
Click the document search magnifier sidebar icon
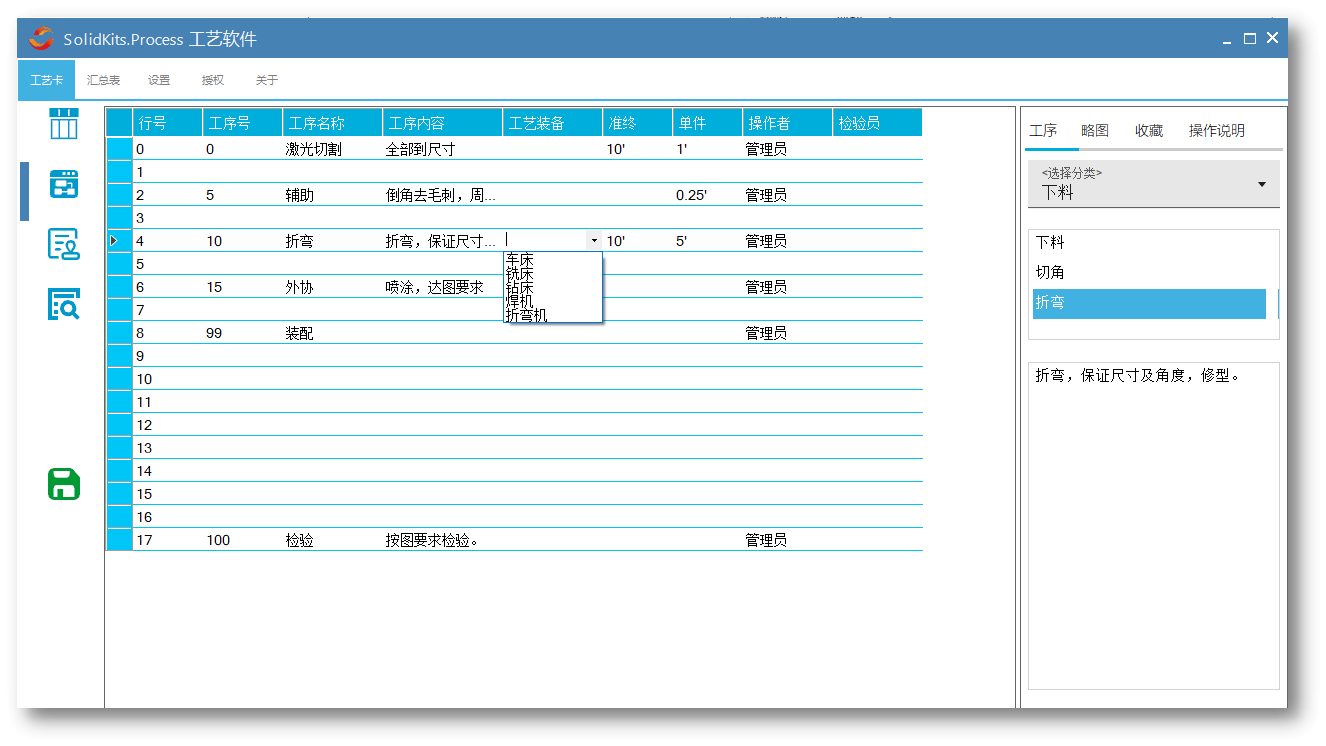(64, 304)
